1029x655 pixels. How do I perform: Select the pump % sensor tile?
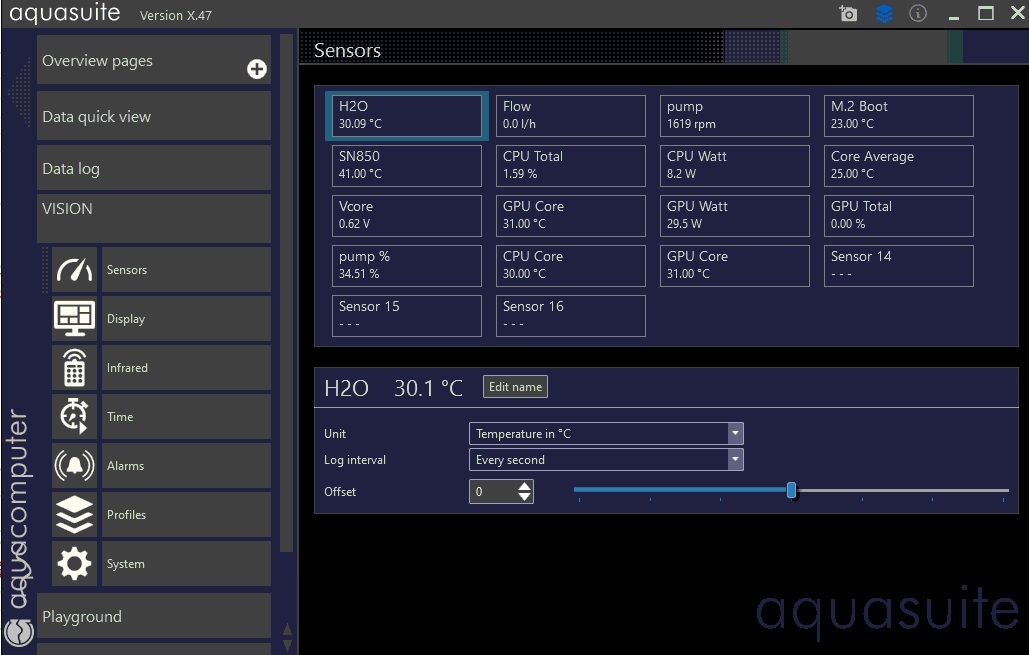tap(407, 266)
